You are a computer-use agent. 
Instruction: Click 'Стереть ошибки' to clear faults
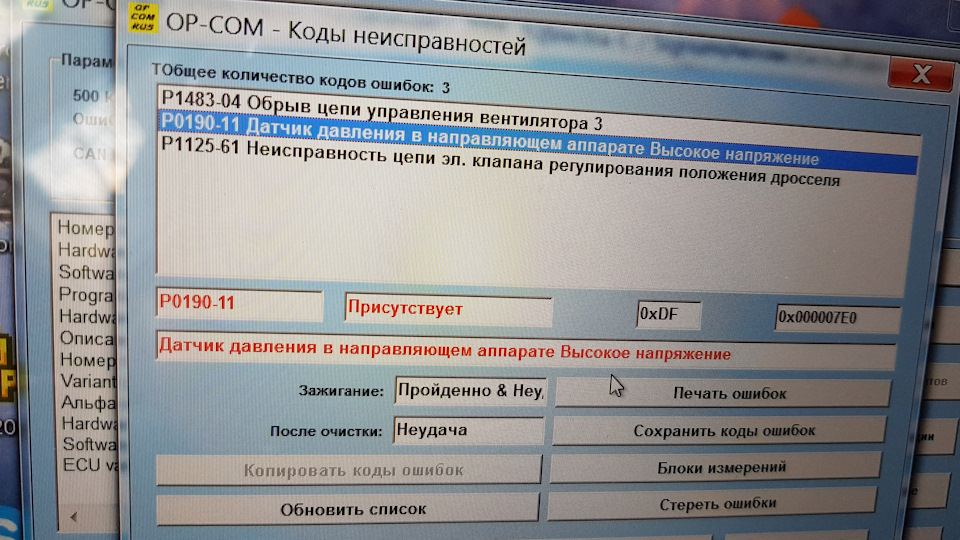pyautogui.click(x=712, y=504)
